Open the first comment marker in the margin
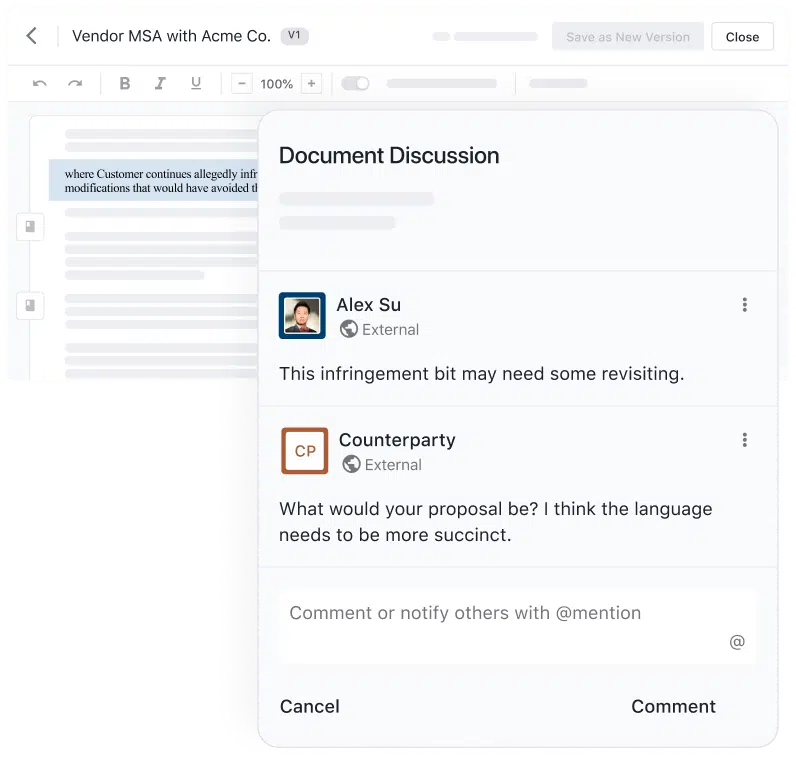The image size is (796, 764). tap(30, 226)
